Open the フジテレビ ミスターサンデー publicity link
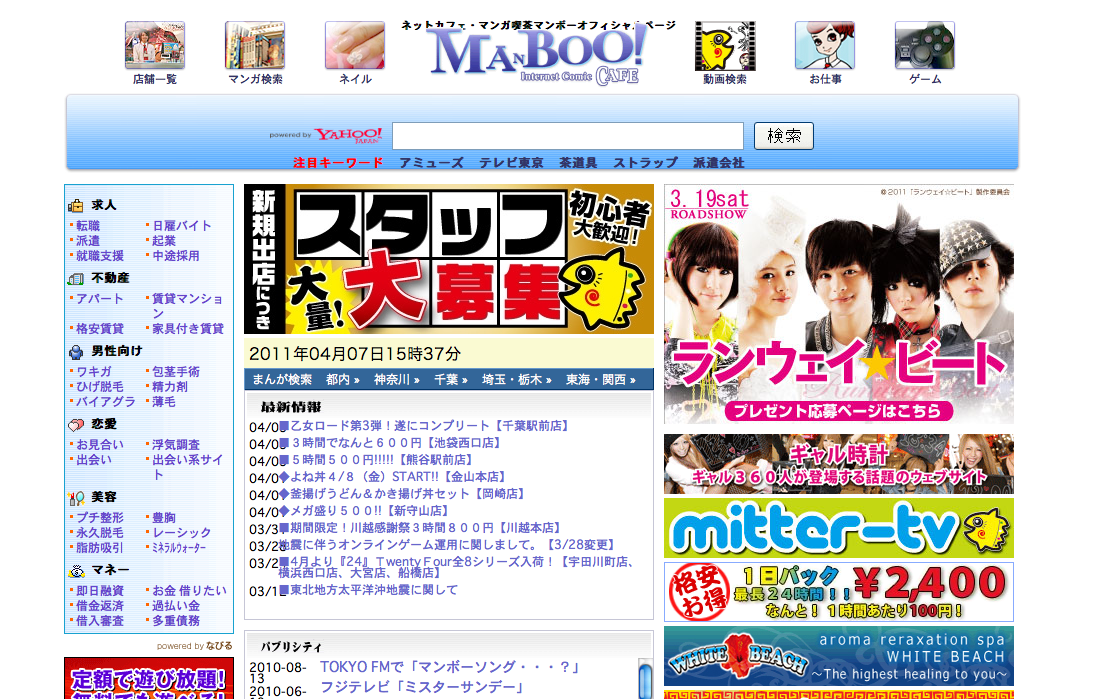 click(x=422, y=688)
